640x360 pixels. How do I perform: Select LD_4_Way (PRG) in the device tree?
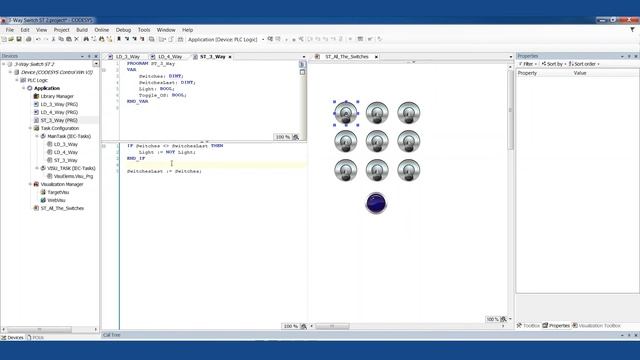coord(56,112)
